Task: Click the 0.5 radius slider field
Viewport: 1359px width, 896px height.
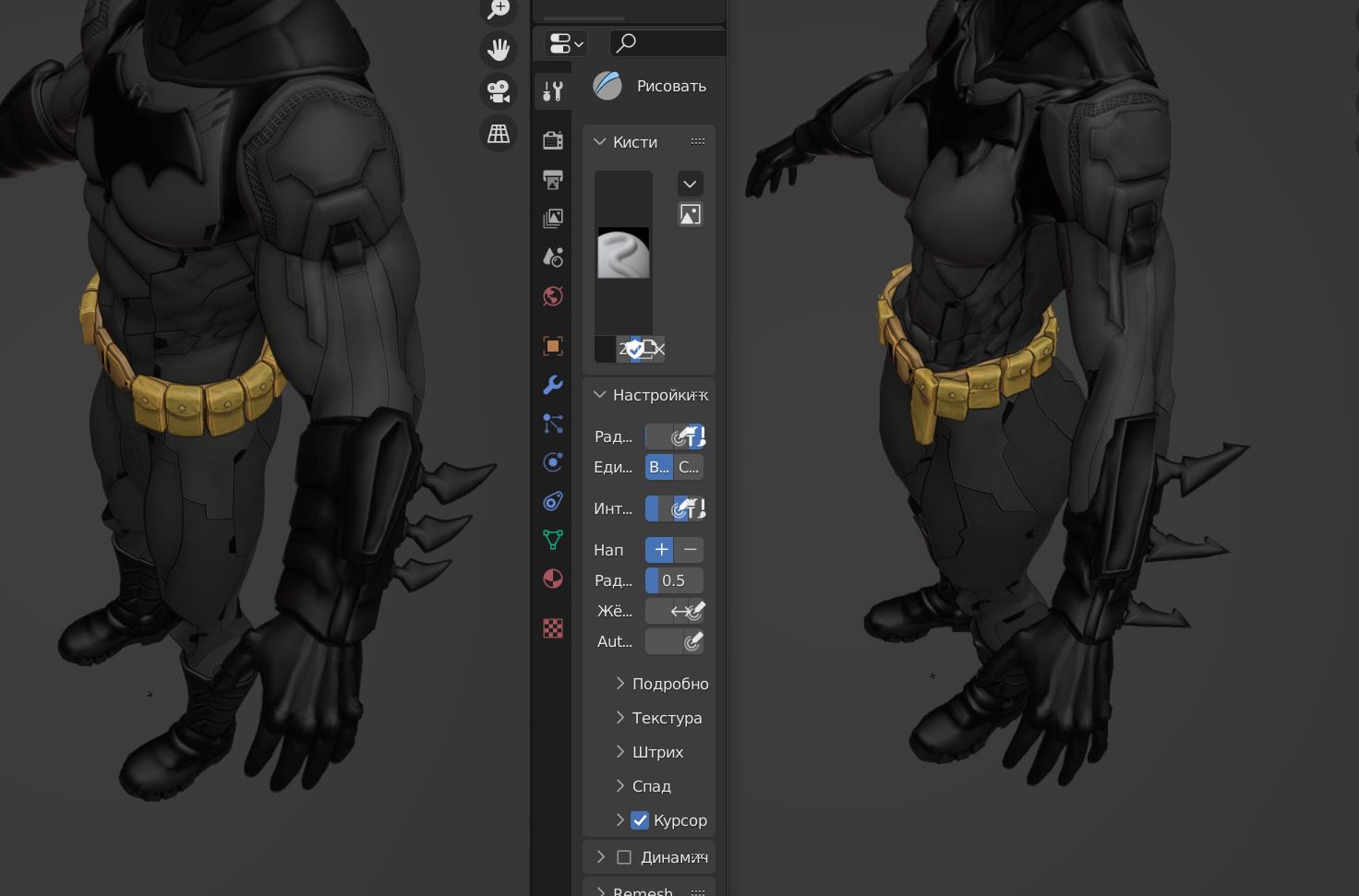Action: [674, 580]
